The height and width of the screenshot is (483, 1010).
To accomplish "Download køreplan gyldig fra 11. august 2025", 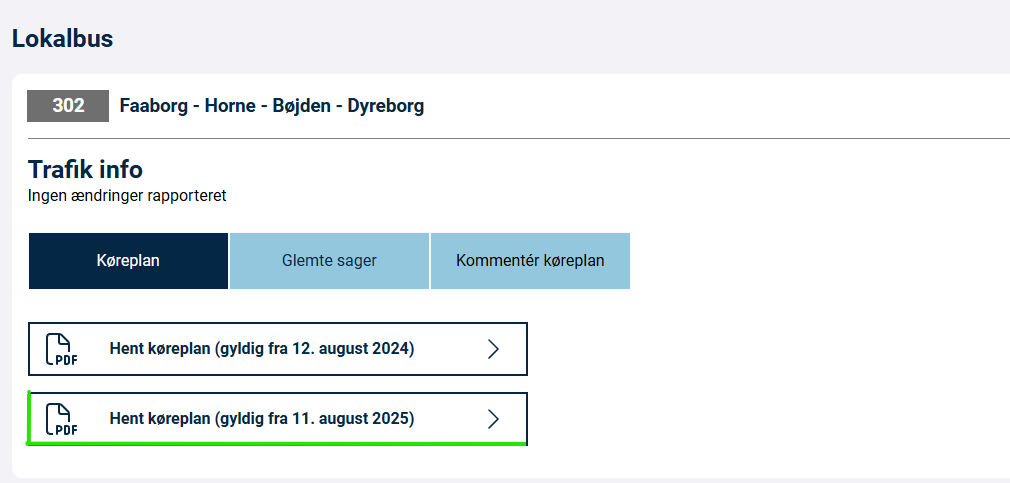I will point(278,419).
